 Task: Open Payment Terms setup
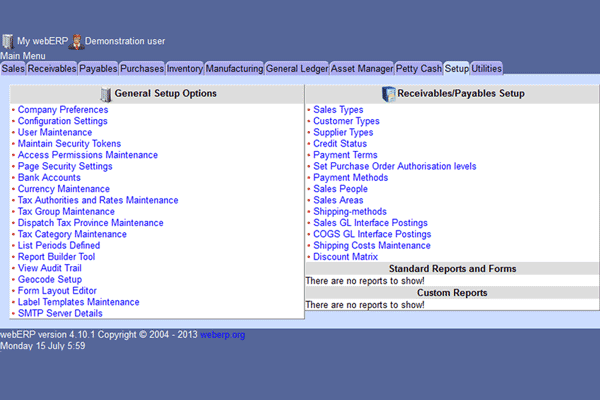pyautogui.click(x=345, y=155)
